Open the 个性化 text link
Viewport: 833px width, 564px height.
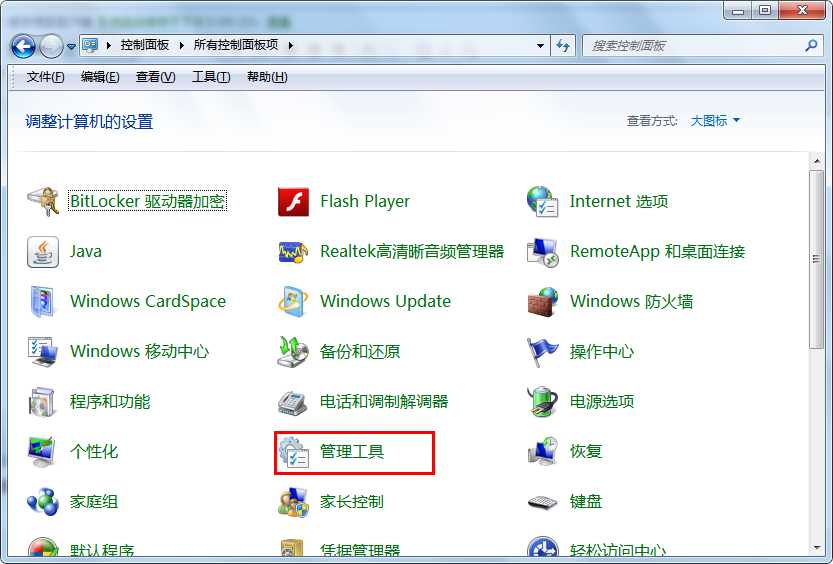coord(94,452)
